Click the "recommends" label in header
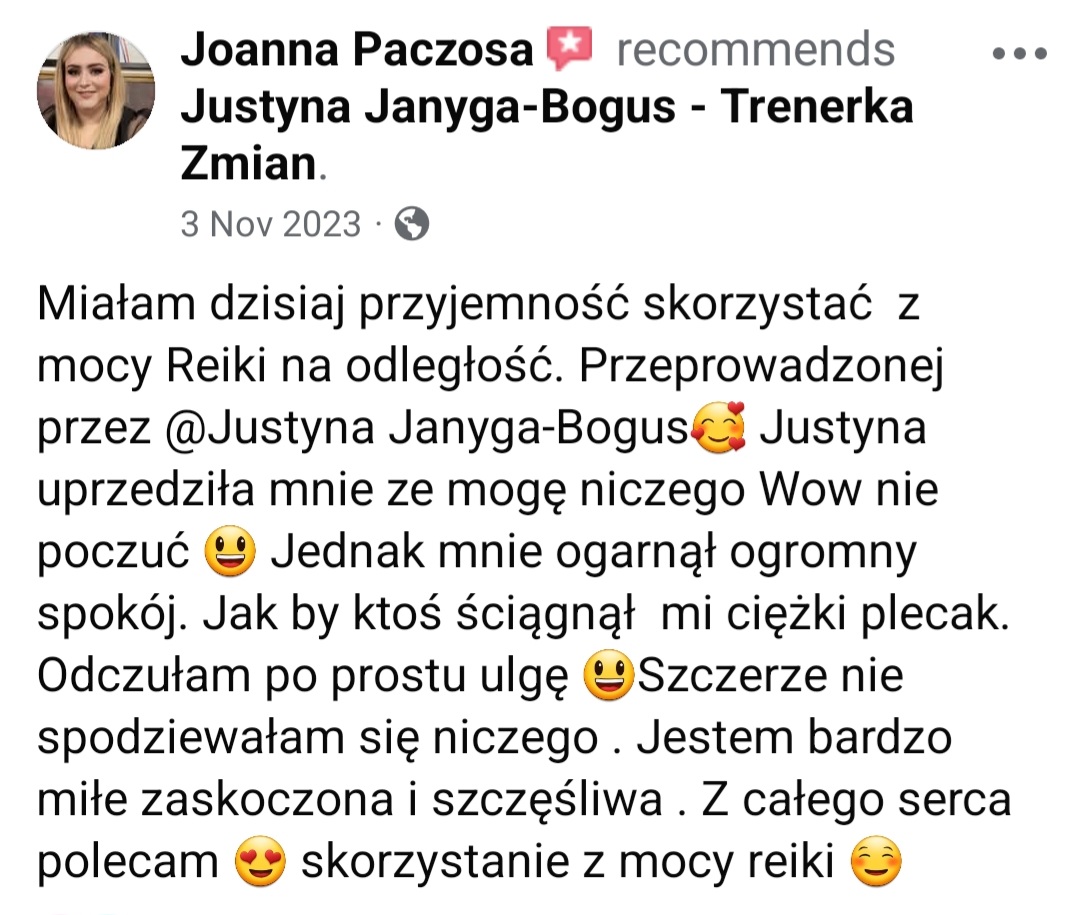 click(755, 50)
